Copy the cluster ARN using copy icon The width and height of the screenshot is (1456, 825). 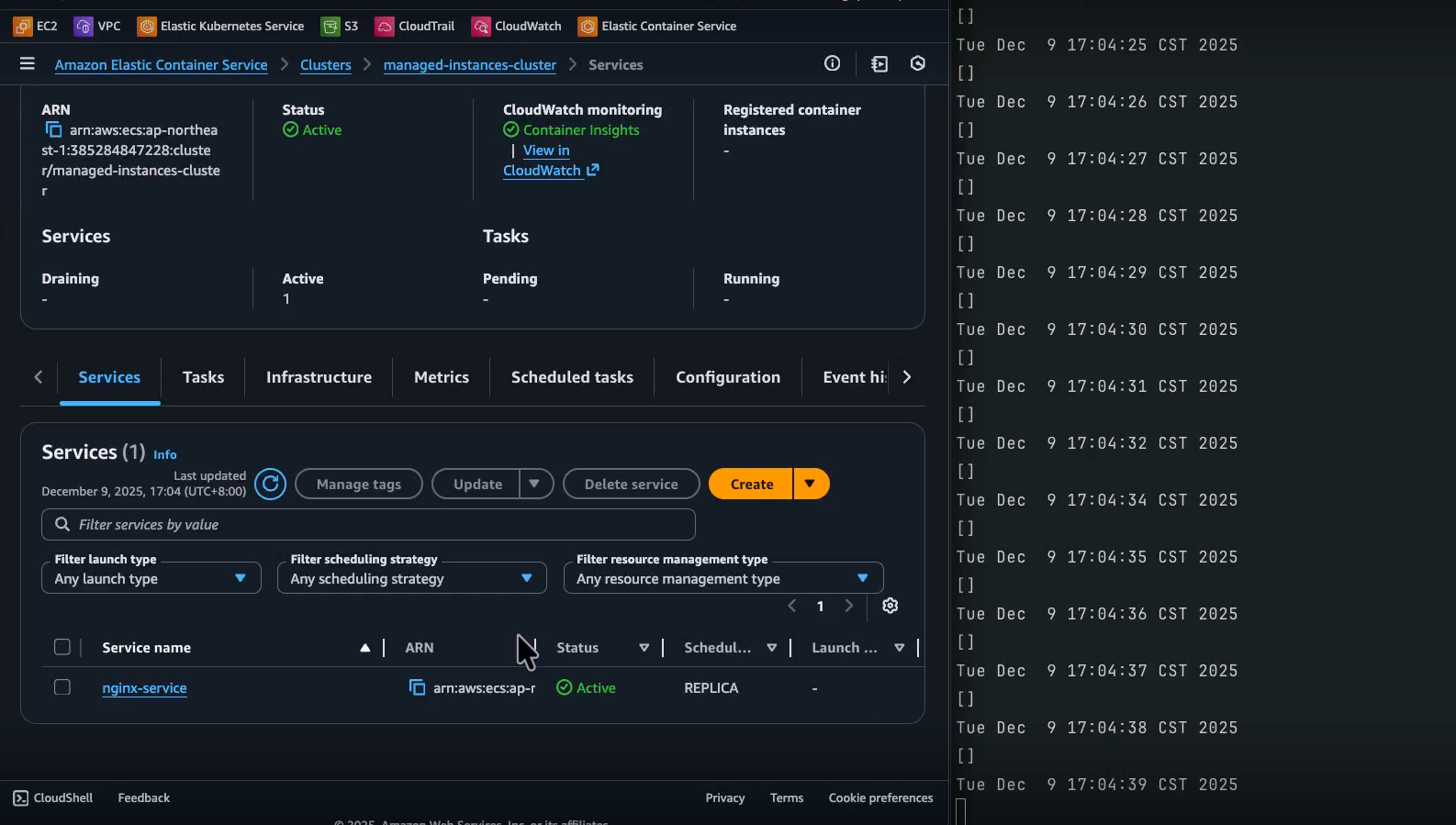pos(53,130)
